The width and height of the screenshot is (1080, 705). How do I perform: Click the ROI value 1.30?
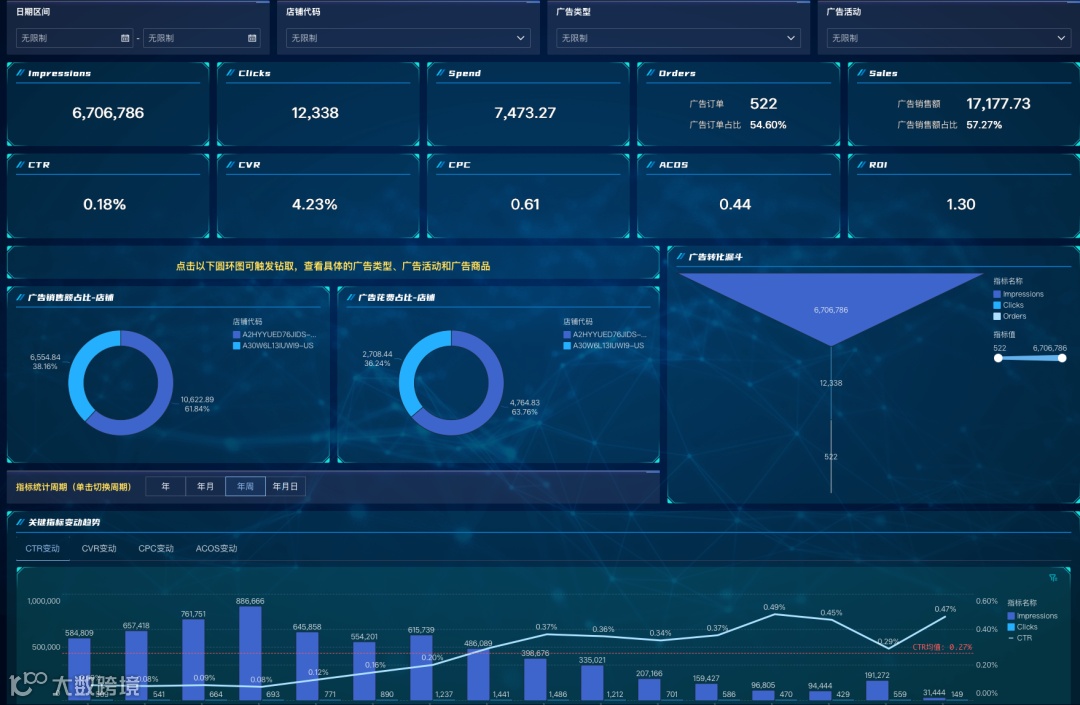tap(961, 204)
